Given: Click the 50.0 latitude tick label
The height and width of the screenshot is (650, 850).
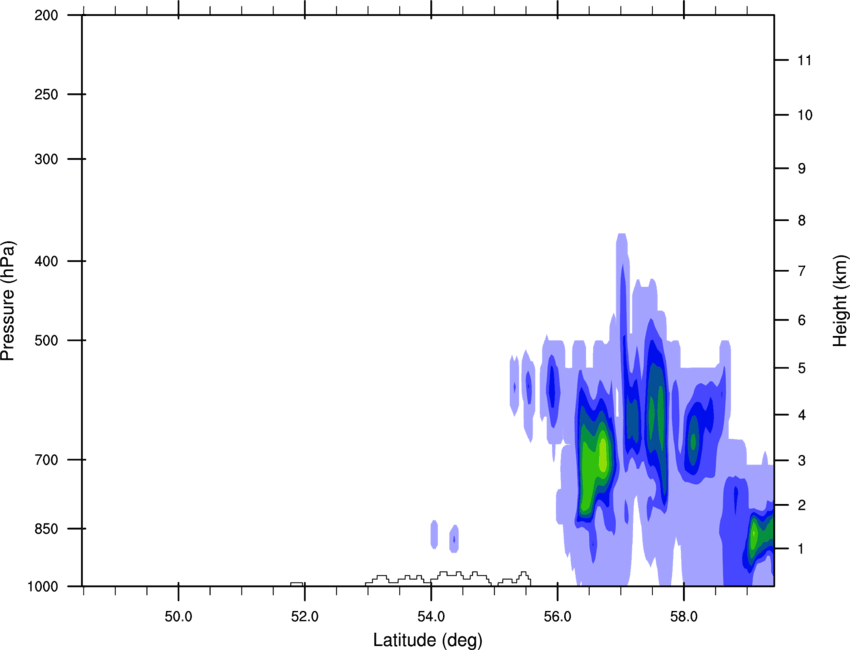Looking at the screenshot, I should point(178,616).
